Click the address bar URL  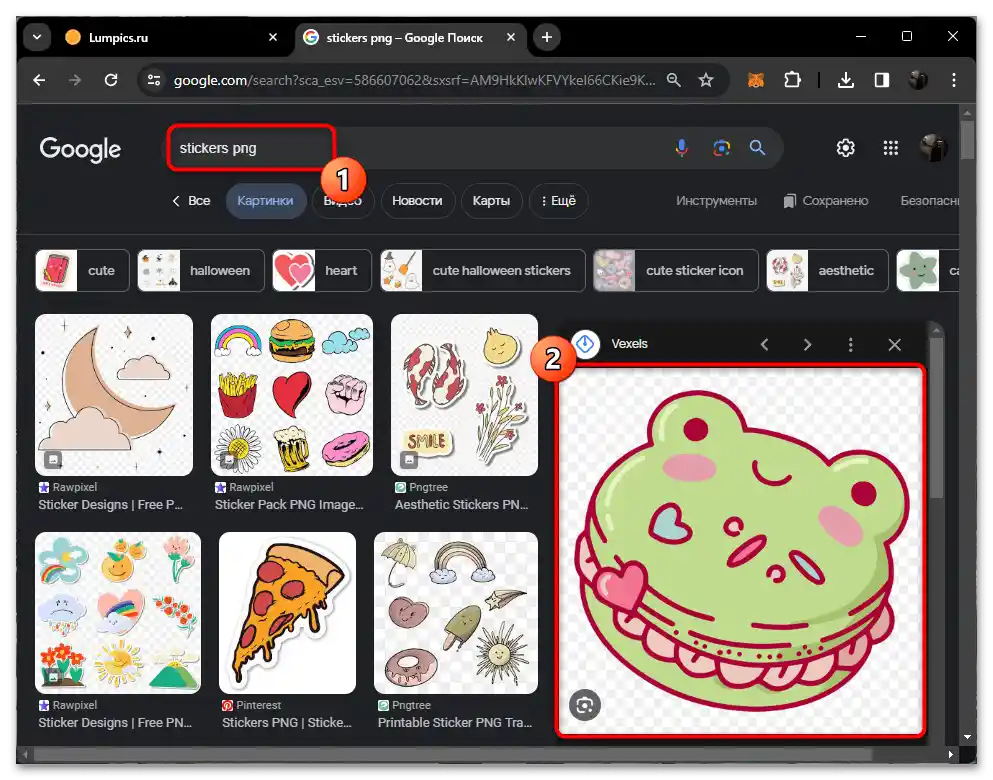pyautogui.click(x=414, y=80)
